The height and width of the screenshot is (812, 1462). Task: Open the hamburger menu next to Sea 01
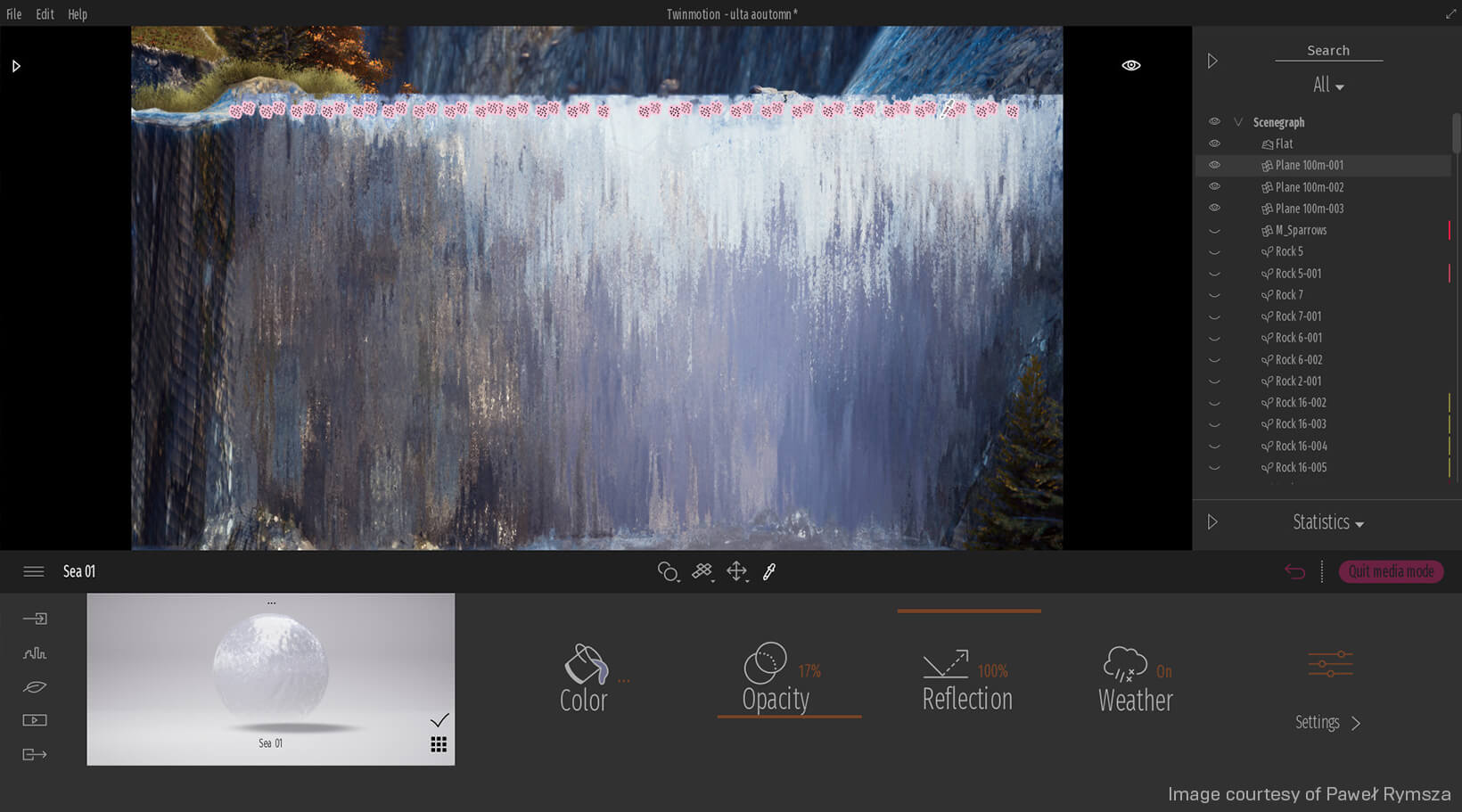[x=33, y=571]
